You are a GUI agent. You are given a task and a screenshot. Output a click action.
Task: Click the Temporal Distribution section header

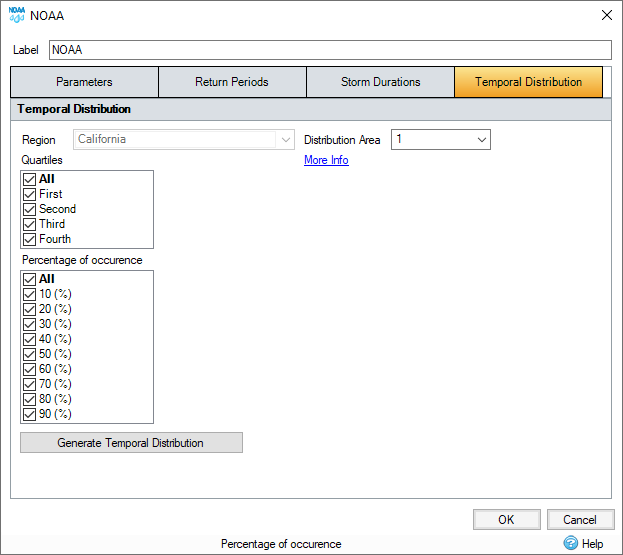[x=311, y=109]
